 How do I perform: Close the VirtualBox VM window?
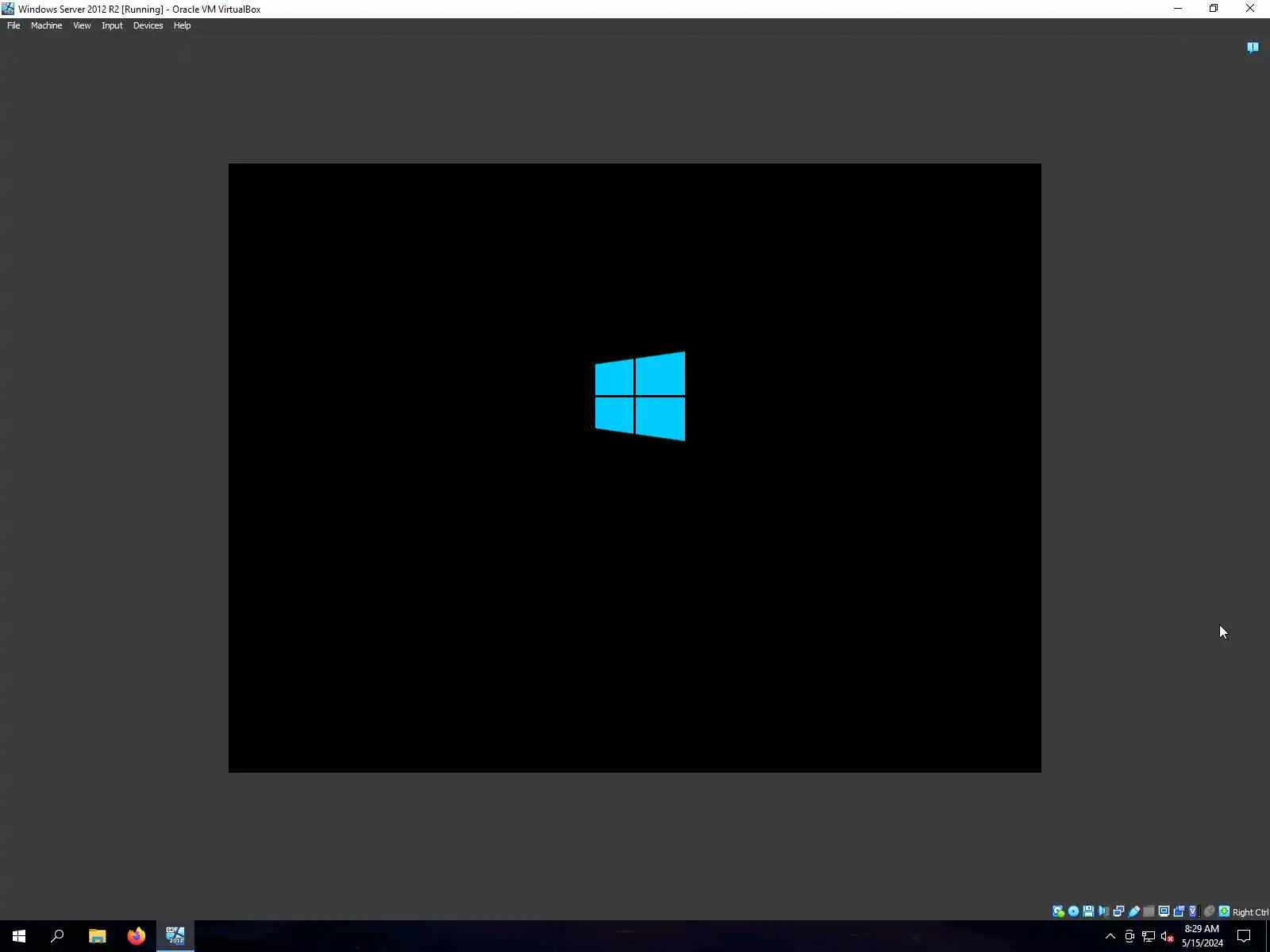pos(1250,9)
